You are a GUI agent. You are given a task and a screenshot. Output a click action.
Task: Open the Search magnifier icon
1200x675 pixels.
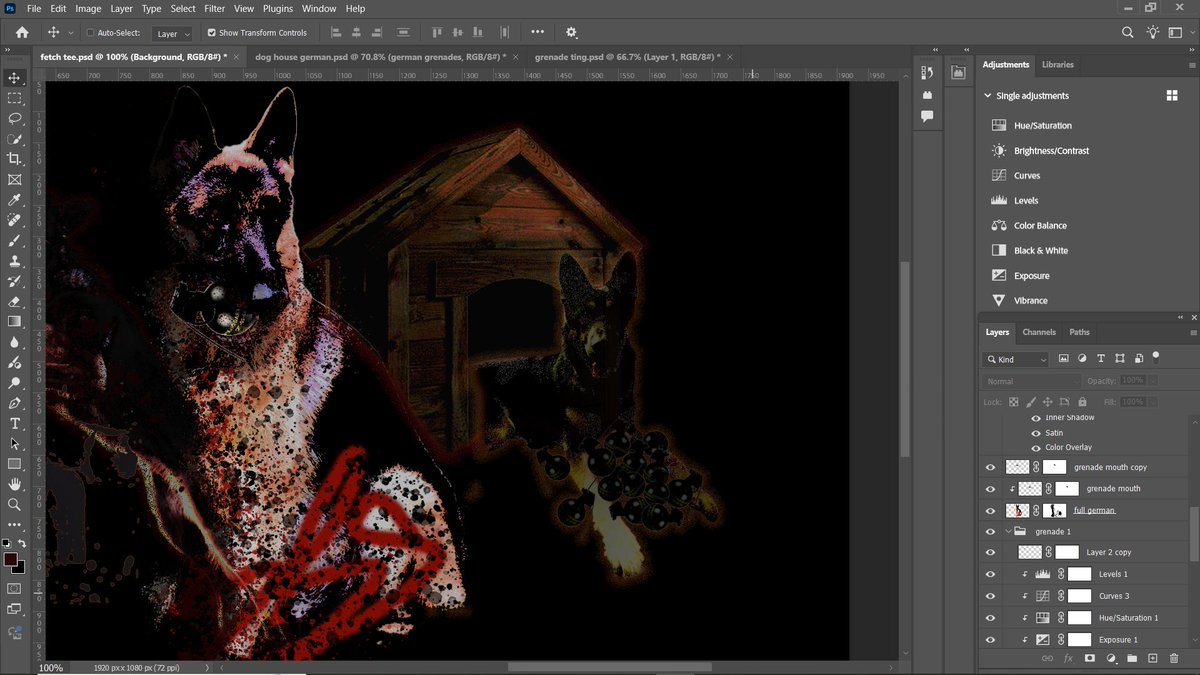tap(1128, 32)
